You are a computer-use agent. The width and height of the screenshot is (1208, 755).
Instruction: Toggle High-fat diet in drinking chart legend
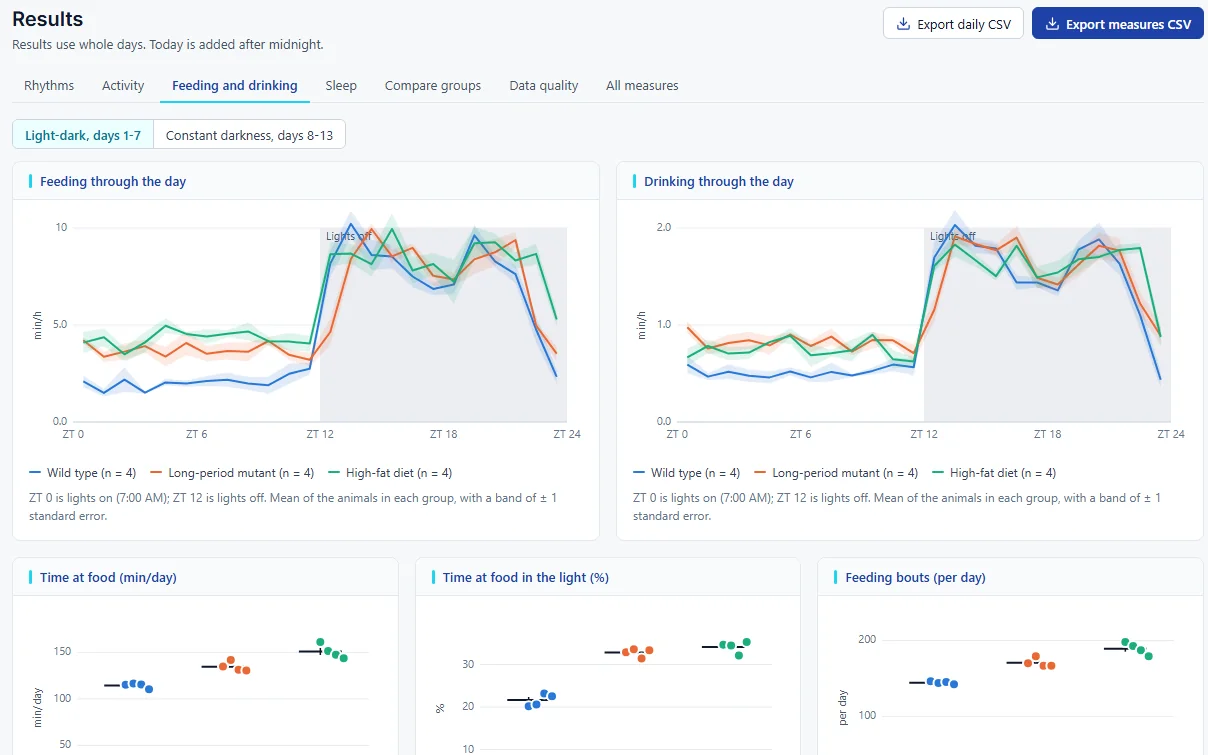(x=995, y=473)
